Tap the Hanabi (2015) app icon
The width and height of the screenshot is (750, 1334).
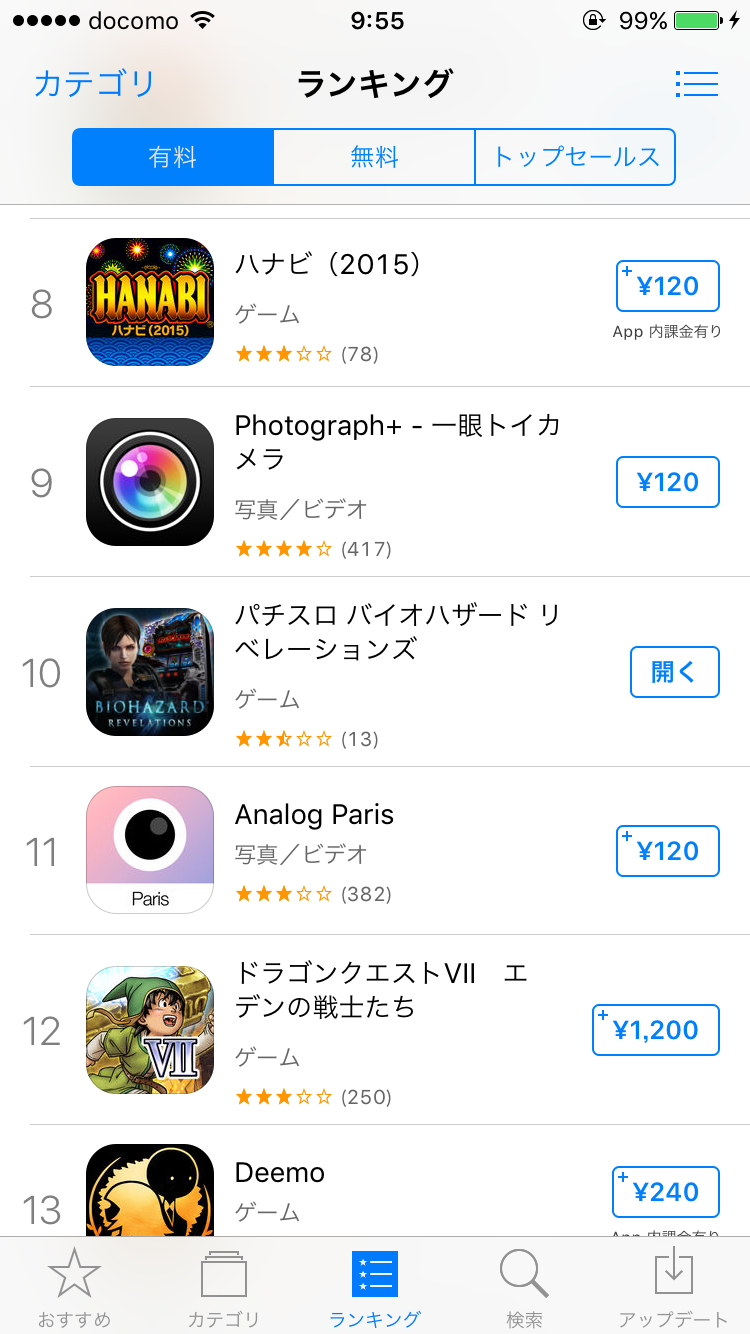[x=150, y=302]
